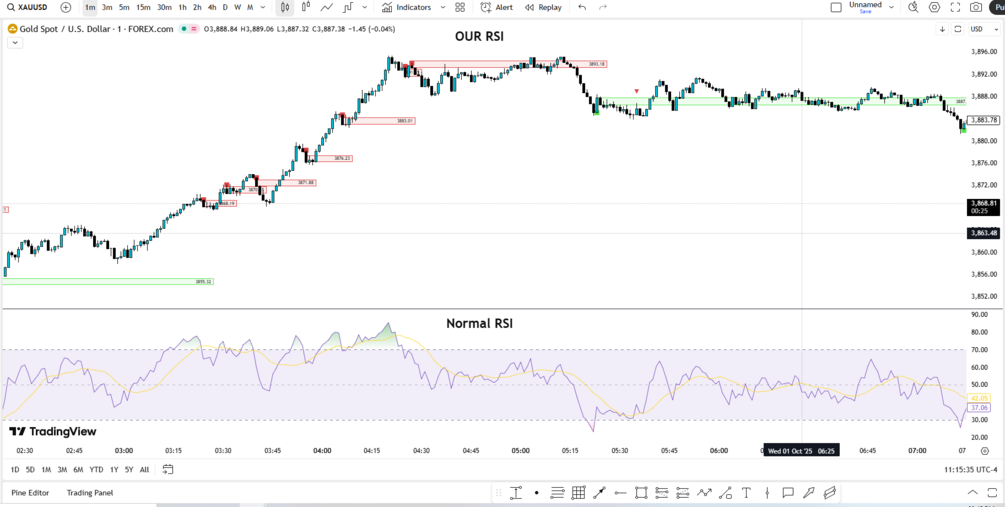Collapse the indicator legend chevron
Screen dimensions: 1005x507
tap(15, 43)
